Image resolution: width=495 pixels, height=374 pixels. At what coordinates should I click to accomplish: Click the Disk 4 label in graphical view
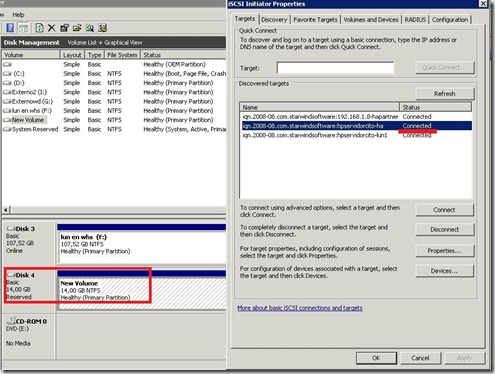25,275
